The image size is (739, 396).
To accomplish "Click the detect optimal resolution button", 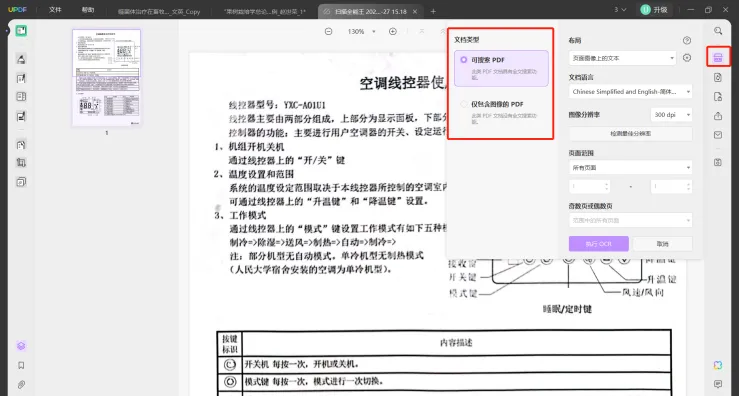I will (x=631, y=133).
